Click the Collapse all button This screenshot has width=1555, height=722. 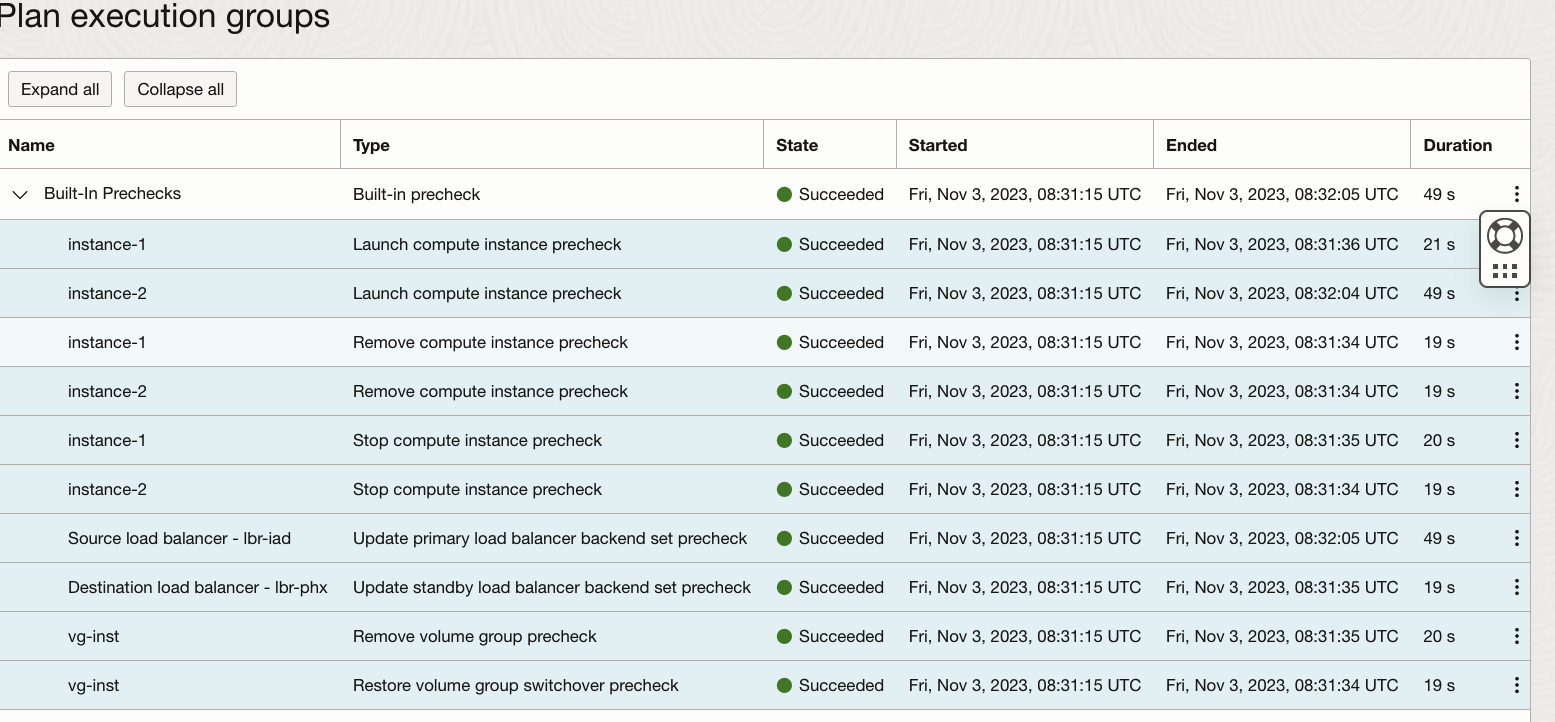tap(180, 89)
